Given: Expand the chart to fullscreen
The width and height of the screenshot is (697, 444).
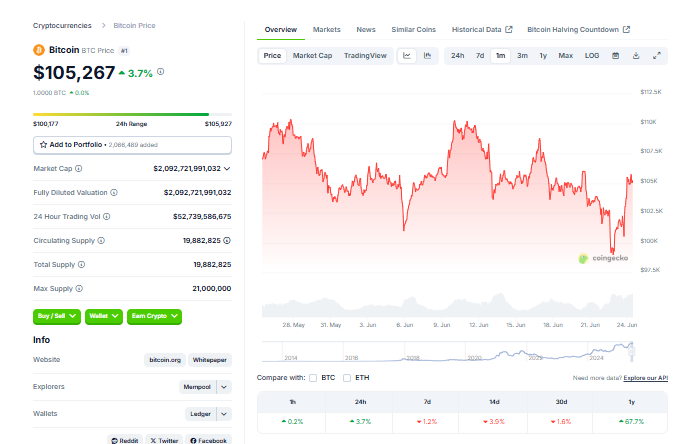Looking at the screenshot, I should click(657, 56).
